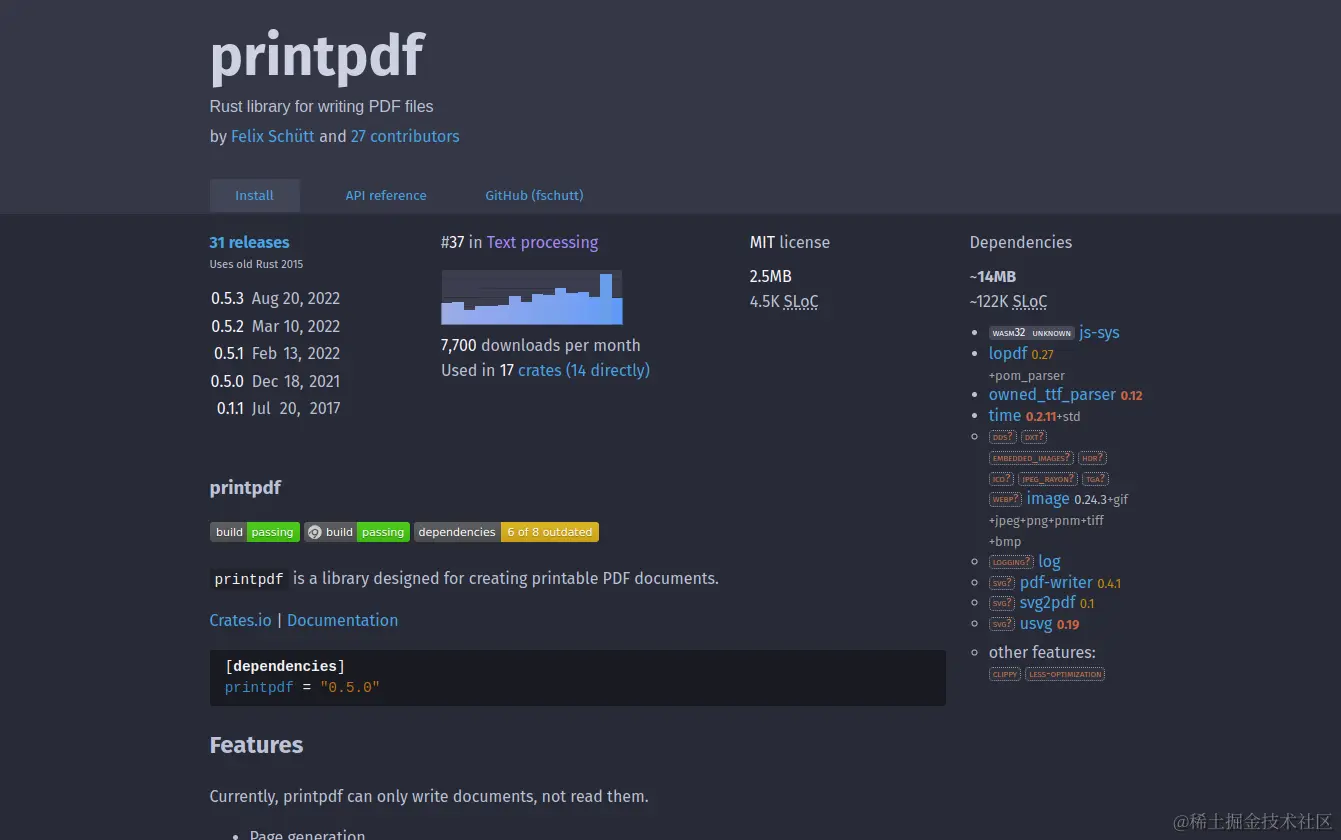Click usvg version 0.19 text

click(x=1068, y=624)
